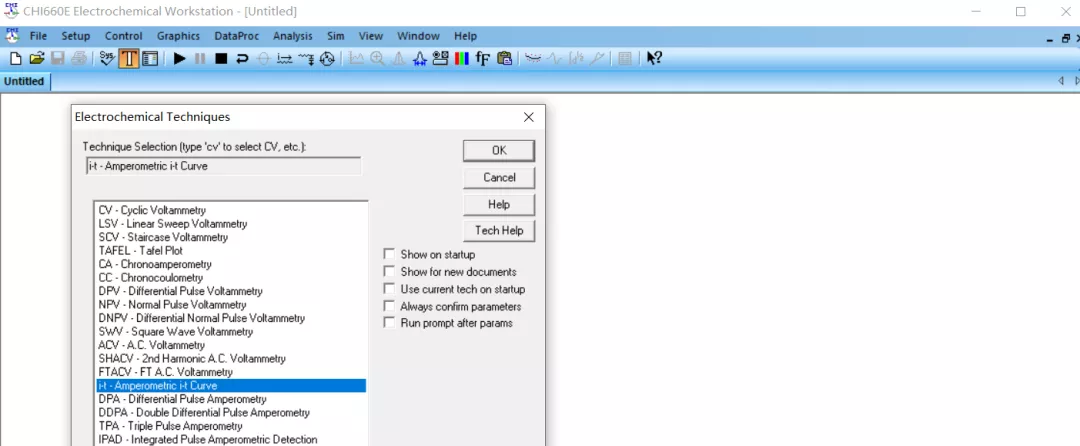This screenshot has height=446, width=1080.
Task: Confirm technique with OK button
Action: [499, 151]
